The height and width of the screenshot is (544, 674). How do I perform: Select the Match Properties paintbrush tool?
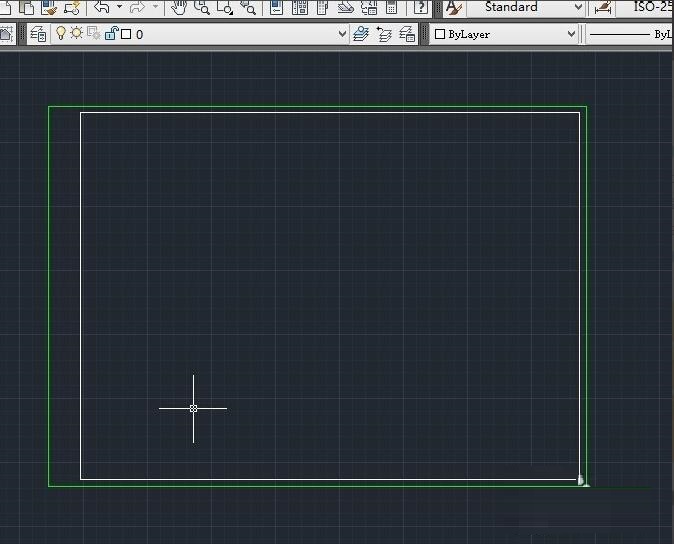[x=49, y=7]
